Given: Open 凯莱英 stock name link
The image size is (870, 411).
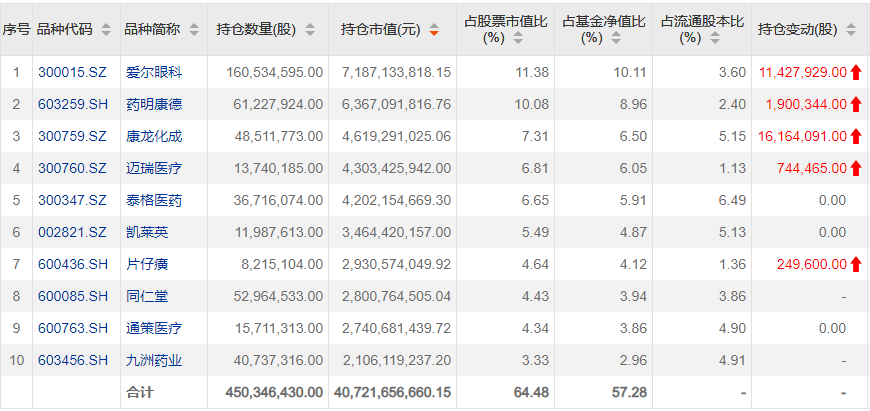Looking at the screenshot, I should tap(146, 232).
